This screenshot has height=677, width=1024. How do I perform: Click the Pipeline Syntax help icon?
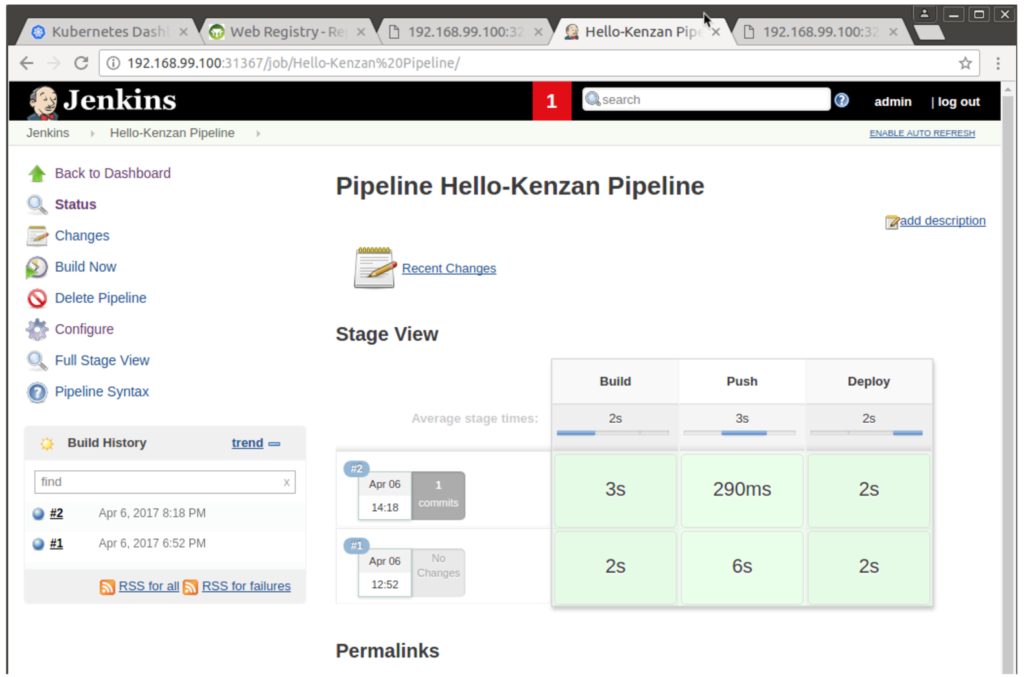(37, 392)
